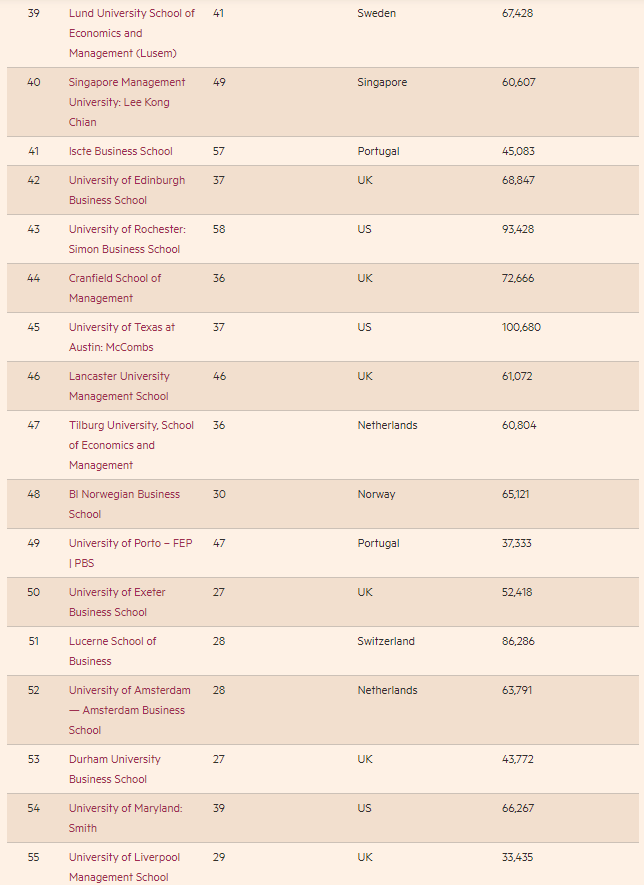Image resolution: width=644 pixels, height=885 pixels.
Task: Open the Cranfield School of Management link
Action: pyautogui.click(x=114, y=288)
